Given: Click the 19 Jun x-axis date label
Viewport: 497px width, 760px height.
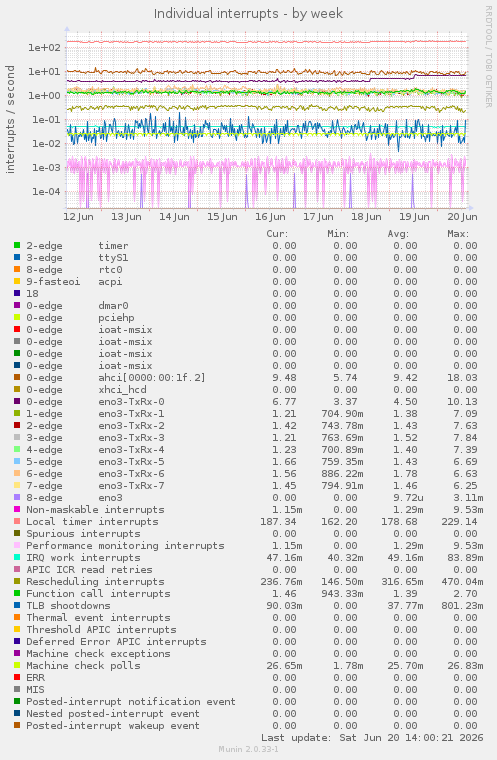Looking at the screenshot, I should (x=414, y=217).
